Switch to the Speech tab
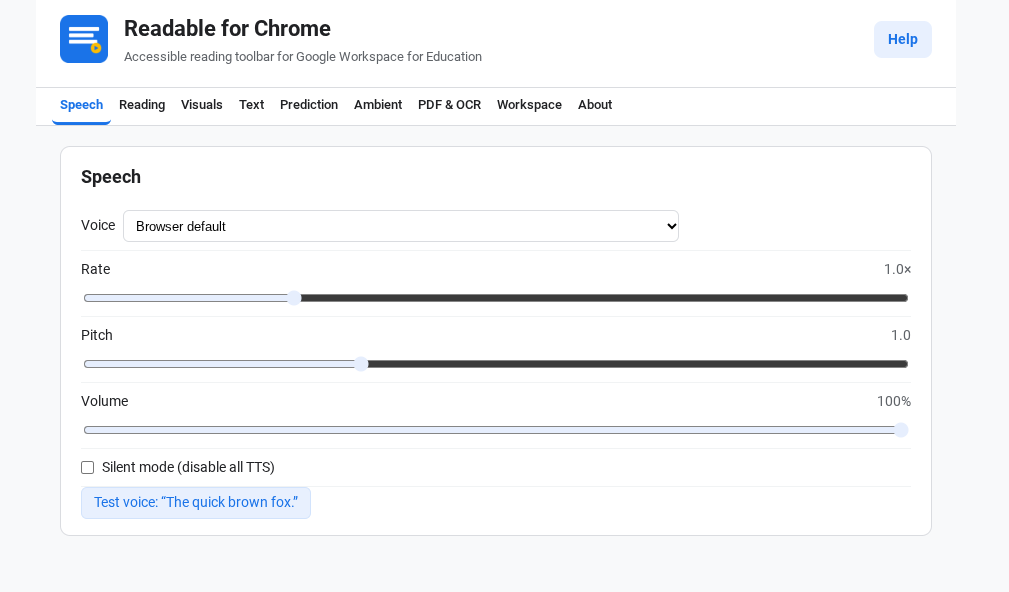This screenshot has height=592, width=1009. 82,105
